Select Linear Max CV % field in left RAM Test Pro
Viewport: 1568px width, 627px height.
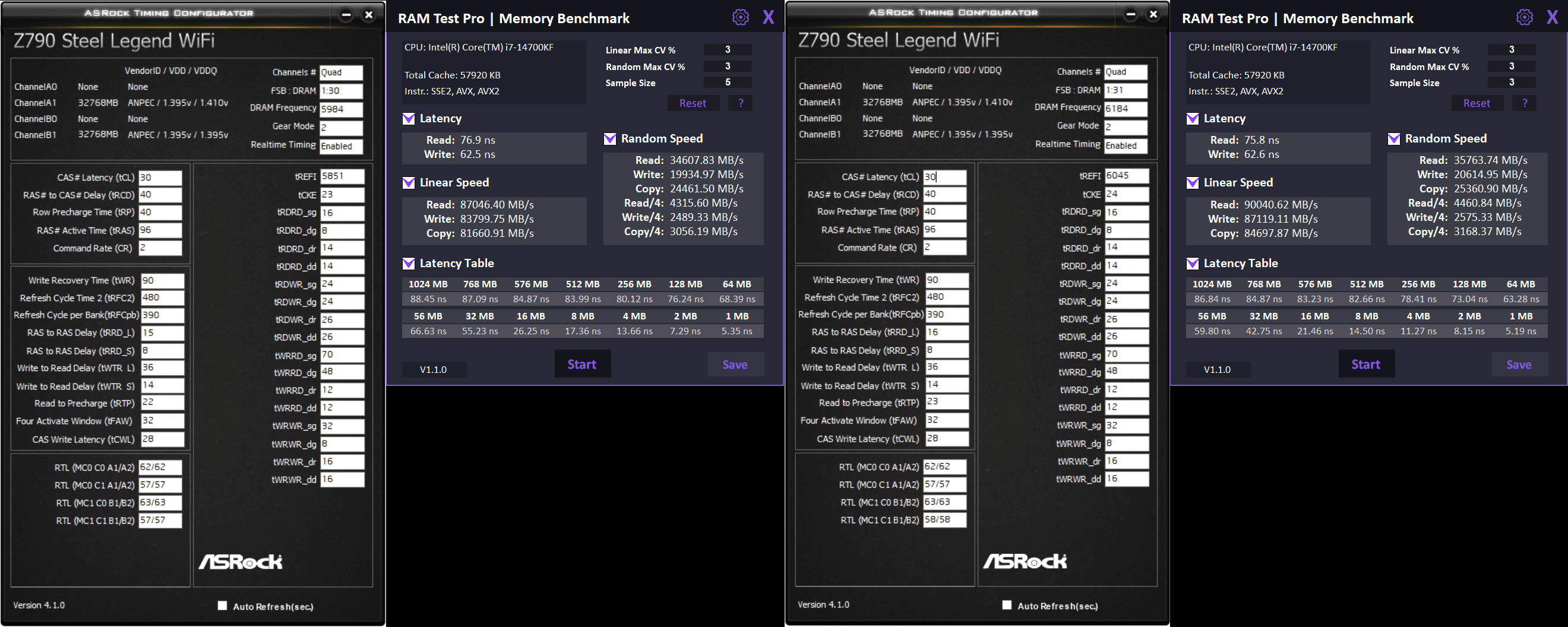(728, 49)
